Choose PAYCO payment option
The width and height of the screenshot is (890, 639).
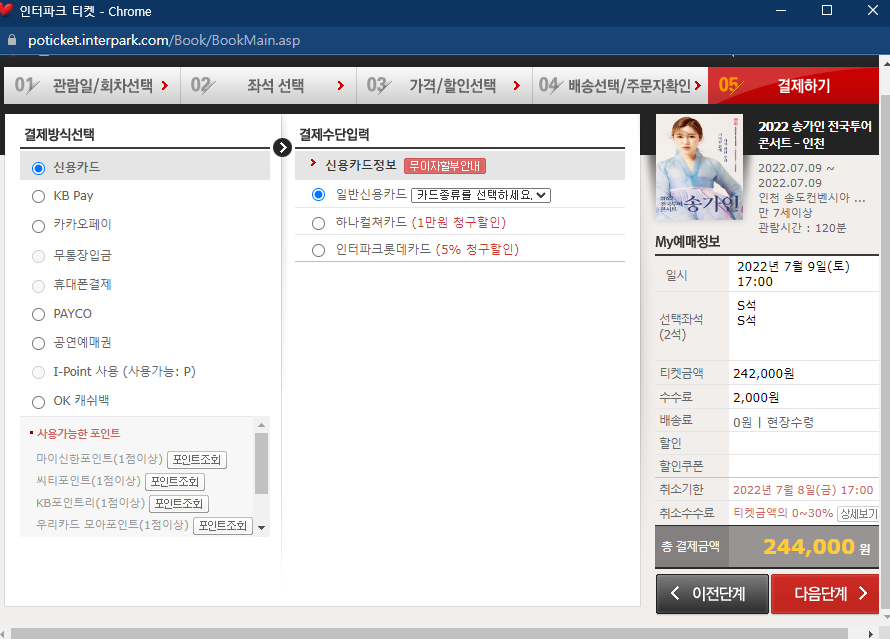(x=39, y=314)
